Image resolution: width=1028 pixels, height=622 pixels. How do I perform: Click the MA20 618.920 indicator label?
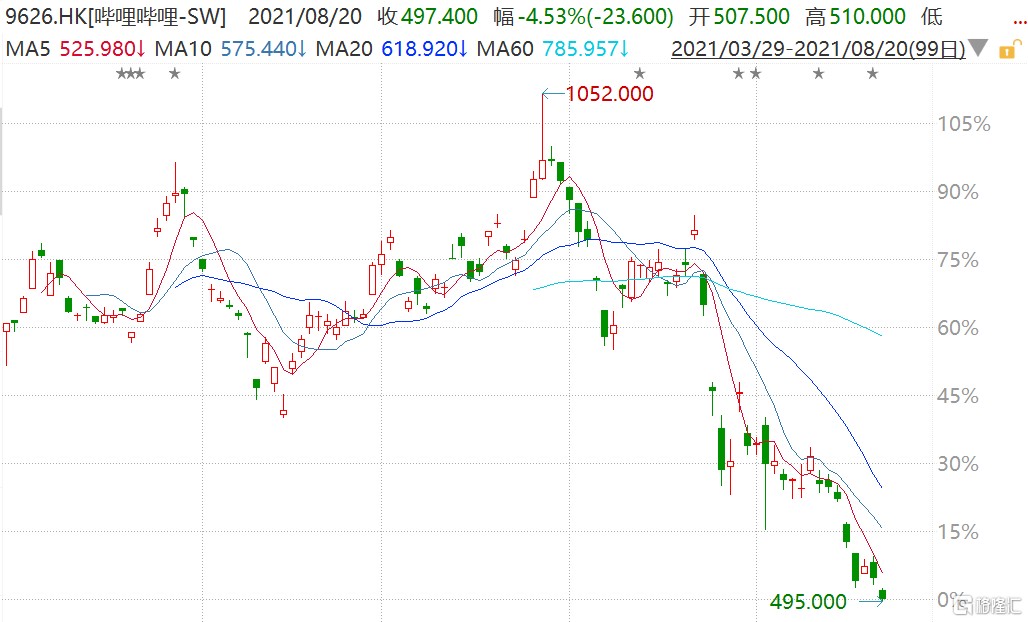click(x=391, y=49)
